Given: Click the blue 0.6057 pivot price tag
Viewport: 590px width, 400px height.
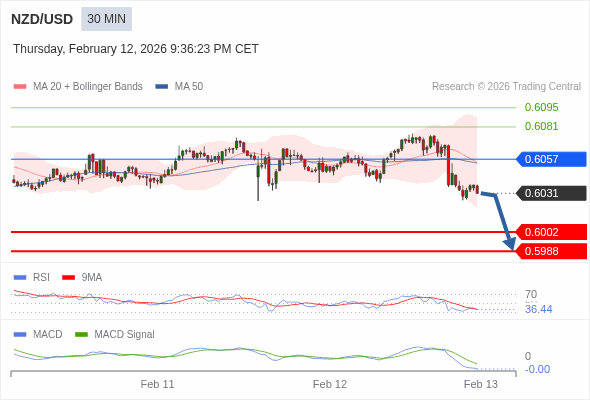Looking at the screenshot, I should tap(551, 159).
